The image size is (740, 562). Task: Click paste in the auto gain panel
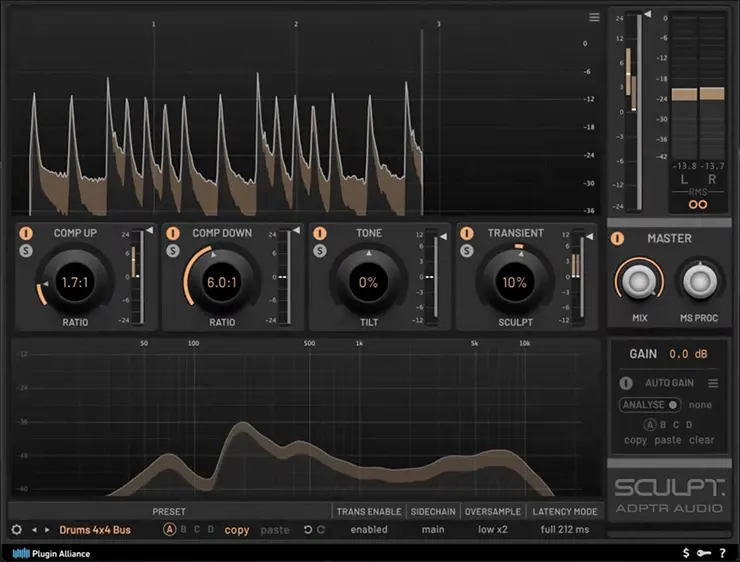667,440
